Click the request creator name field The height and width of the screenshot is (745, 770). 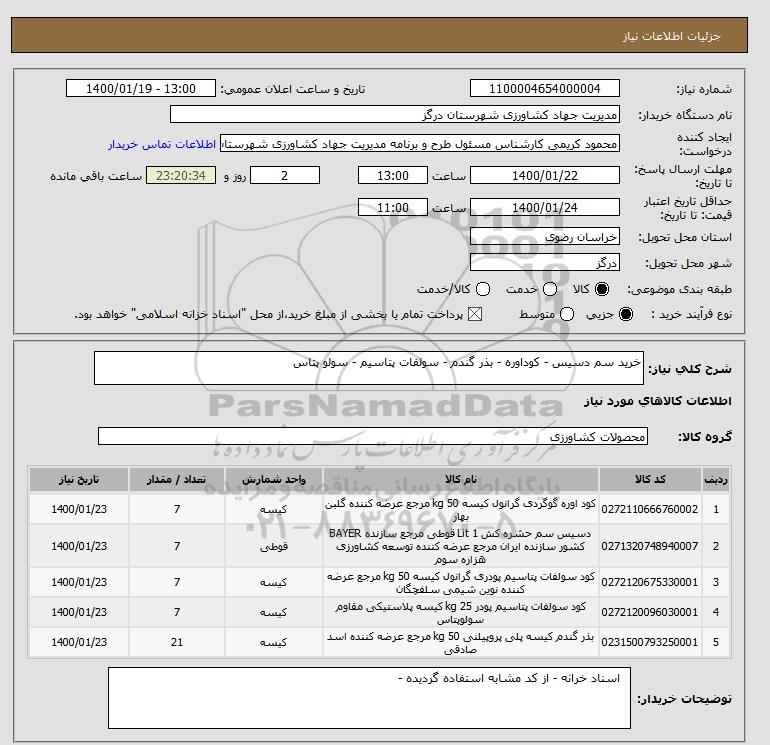point(420,144)
